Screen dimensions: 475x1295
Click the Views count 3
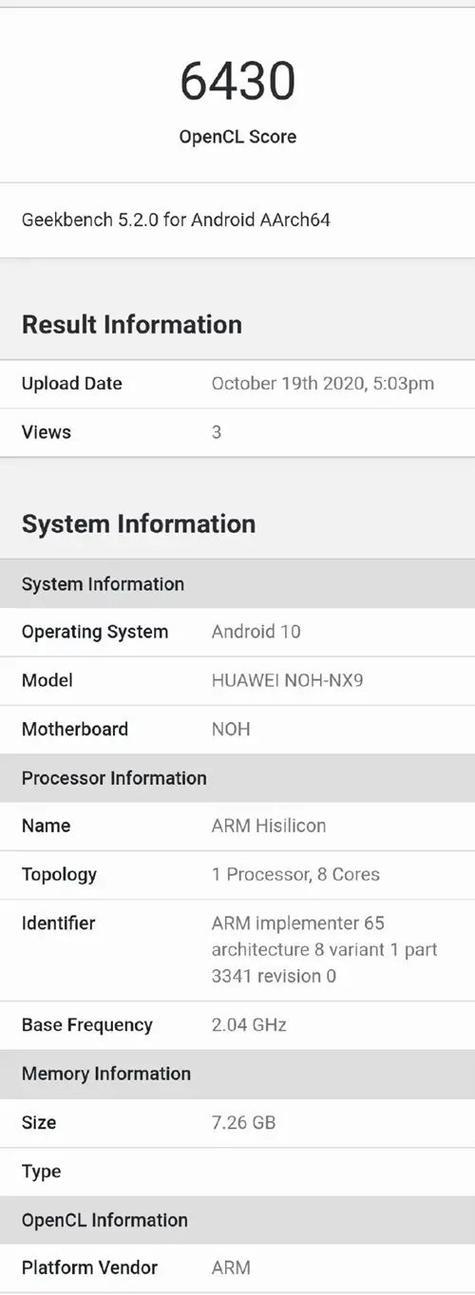(217, 432)
